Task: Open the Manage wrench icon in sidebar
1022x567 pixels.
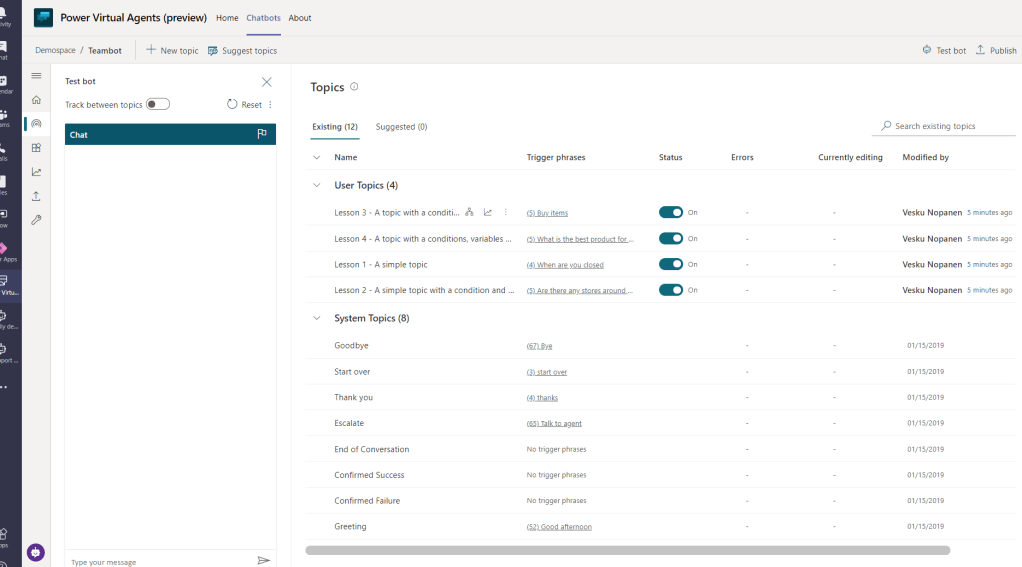Action: coord(36,220)
